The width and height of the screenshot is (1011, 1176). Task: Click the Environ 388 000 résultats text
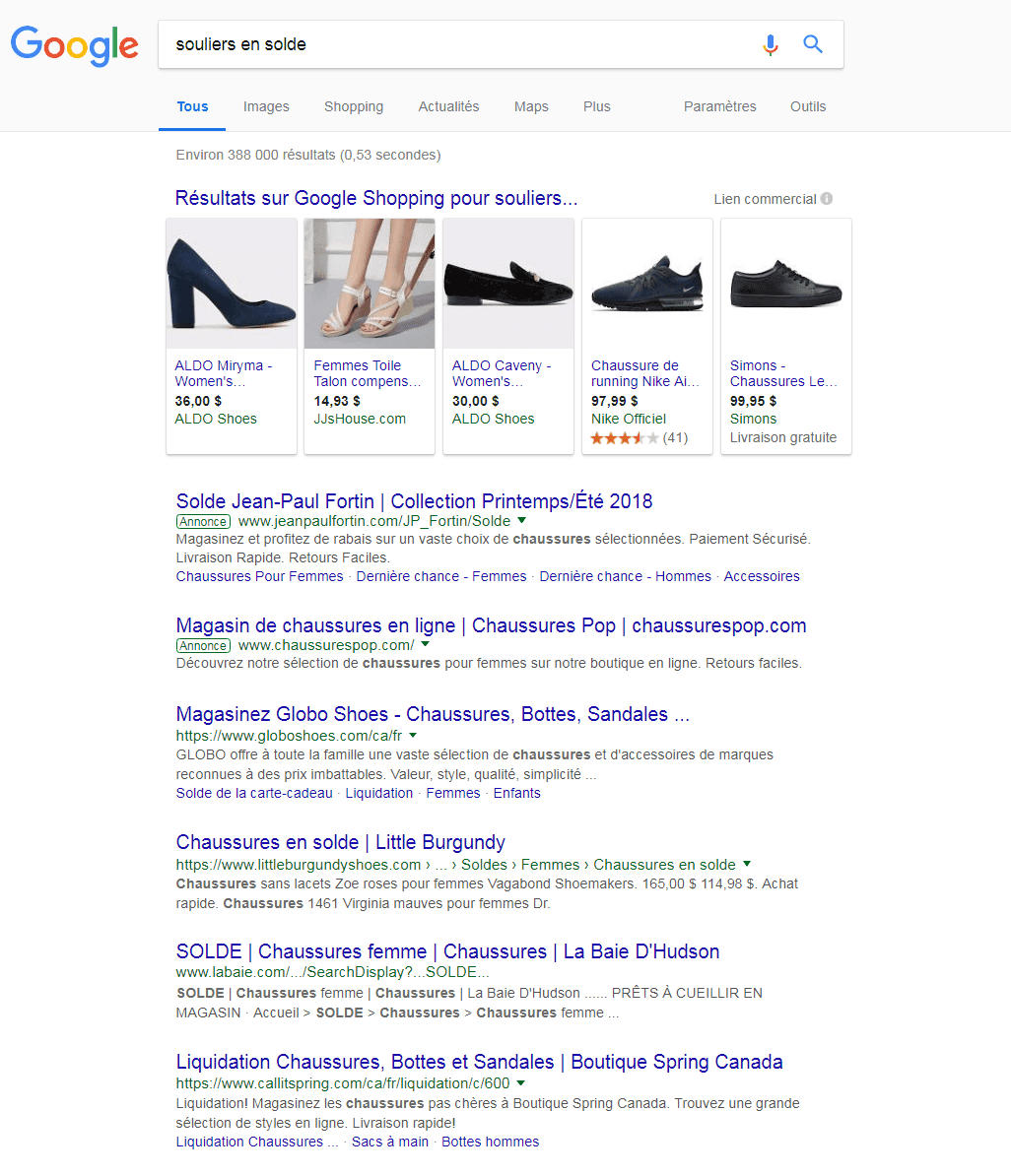308,155
